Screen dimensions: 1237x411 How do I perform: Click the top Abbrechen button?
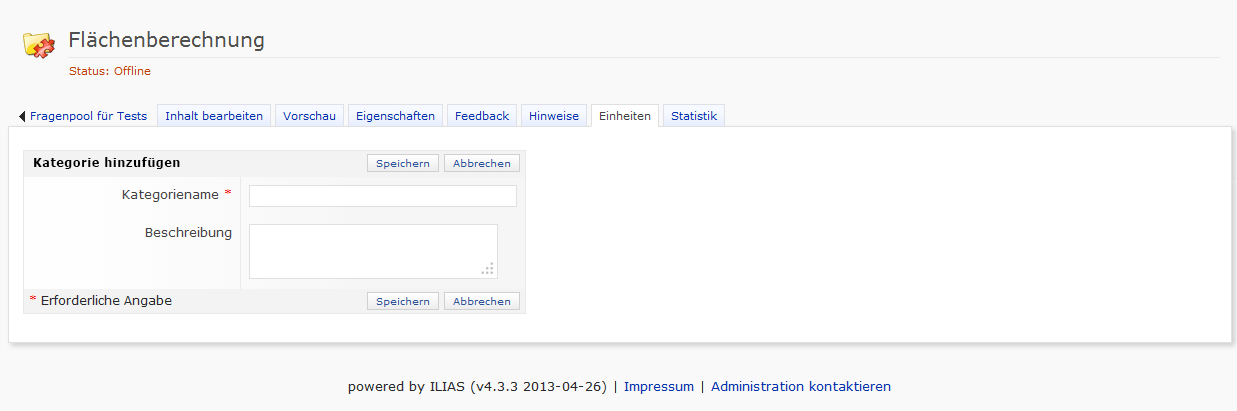click(482, 163)
